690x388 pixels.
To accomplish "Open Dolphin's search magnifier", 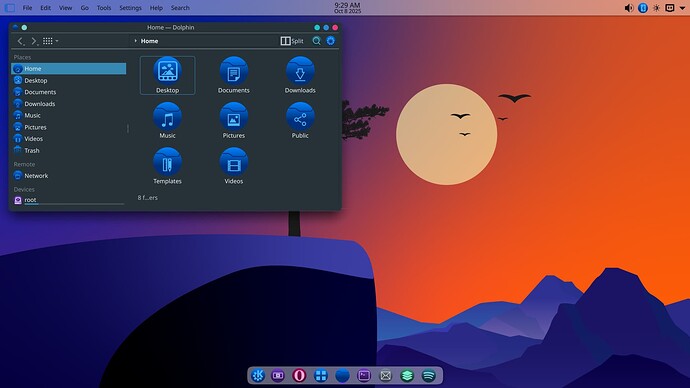I will (x=316, y=41).
